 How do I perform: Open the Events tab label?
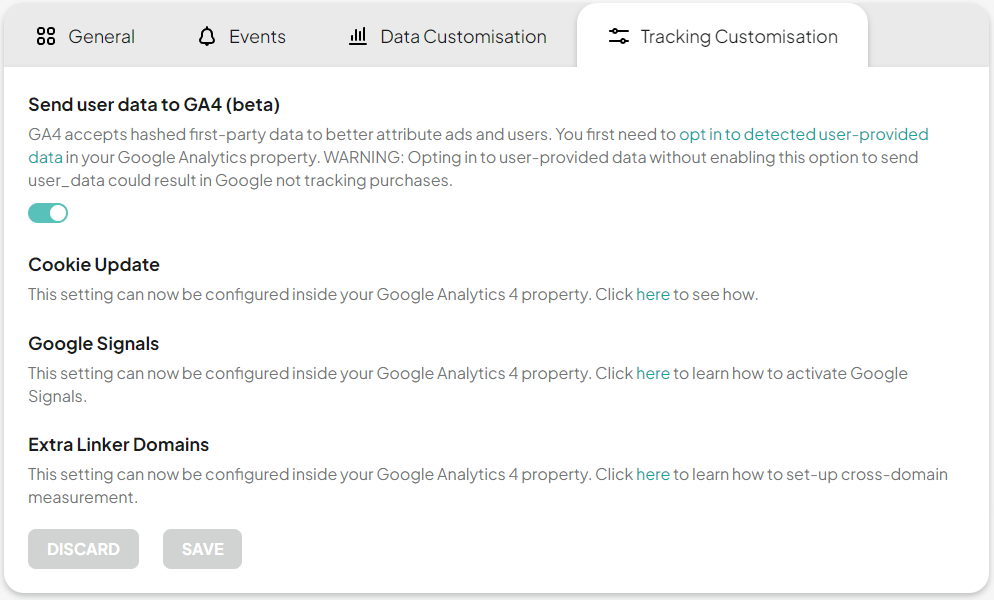click(257, 37)
